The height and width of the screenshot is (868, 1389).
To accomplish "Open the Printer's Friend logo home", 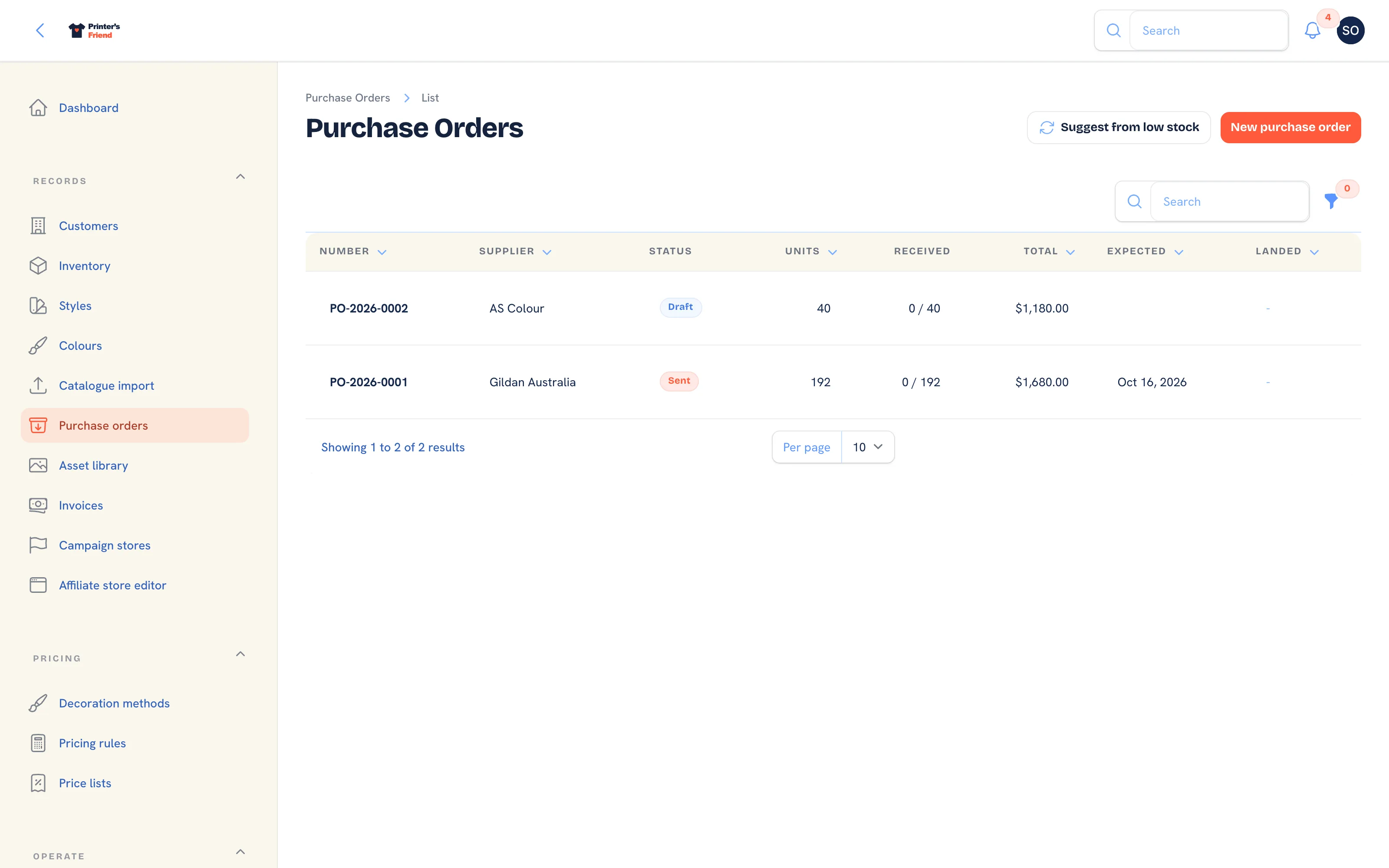I will click(x=94, y=30).
